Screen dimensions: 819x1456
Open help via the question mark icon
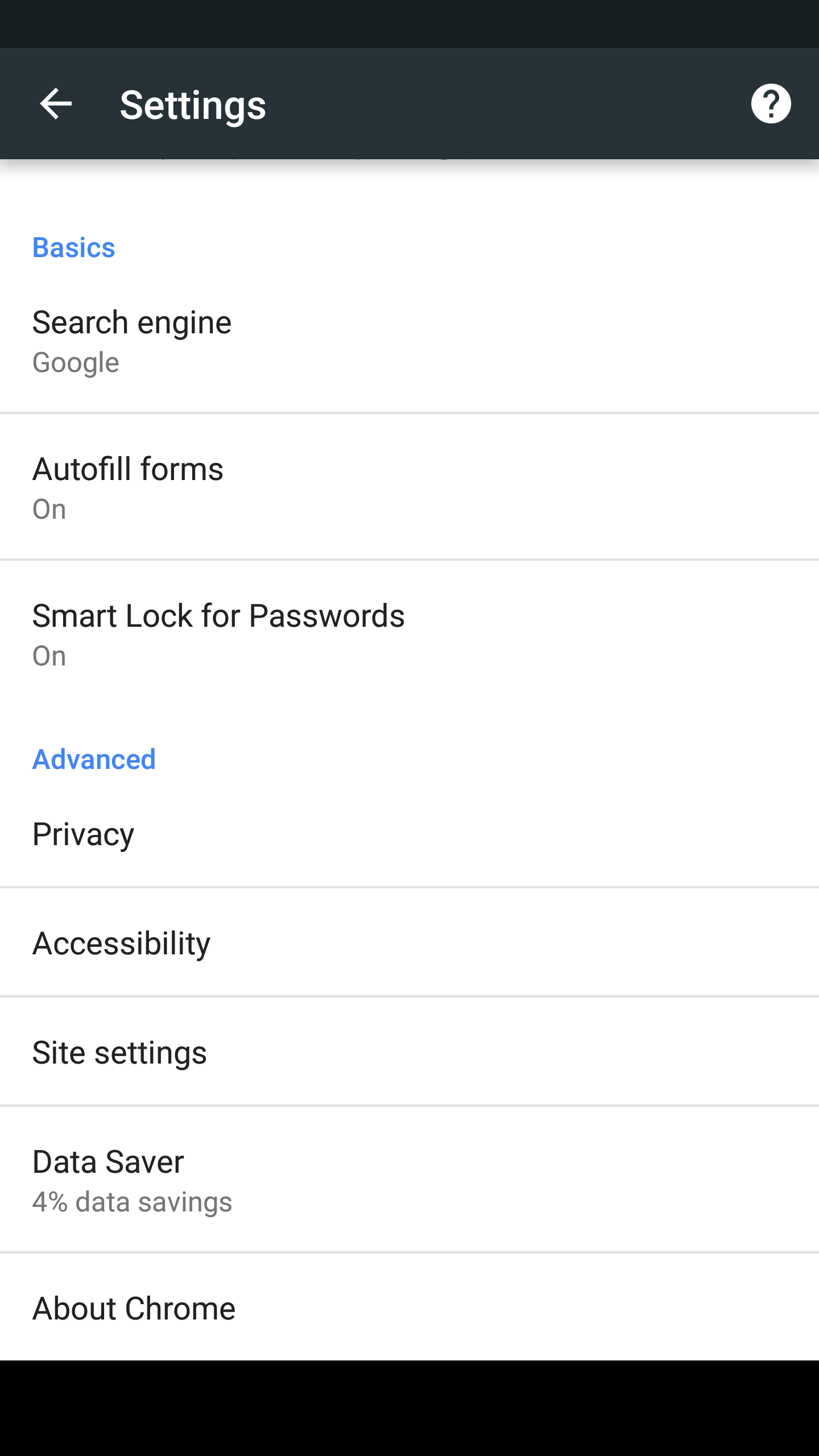[771, 104]
